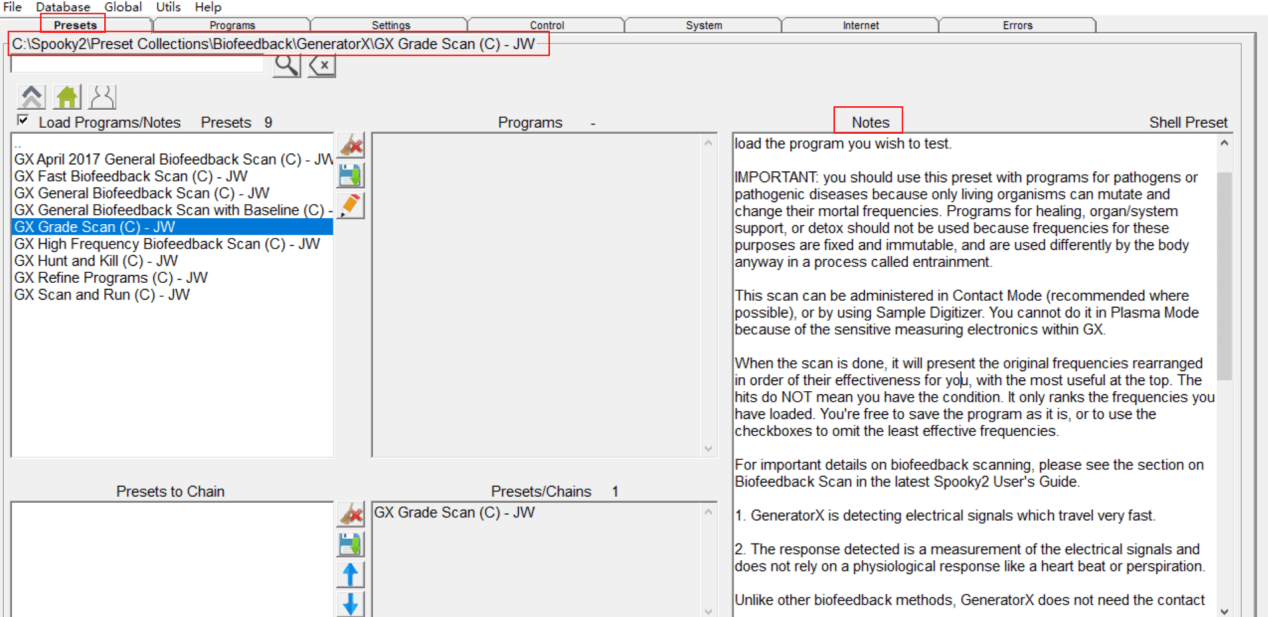The height and width of the screenshot is (617, 1268).
Task: Click the pencil edit preset icon
Action: pyautogui.click(x=351, y=206)
